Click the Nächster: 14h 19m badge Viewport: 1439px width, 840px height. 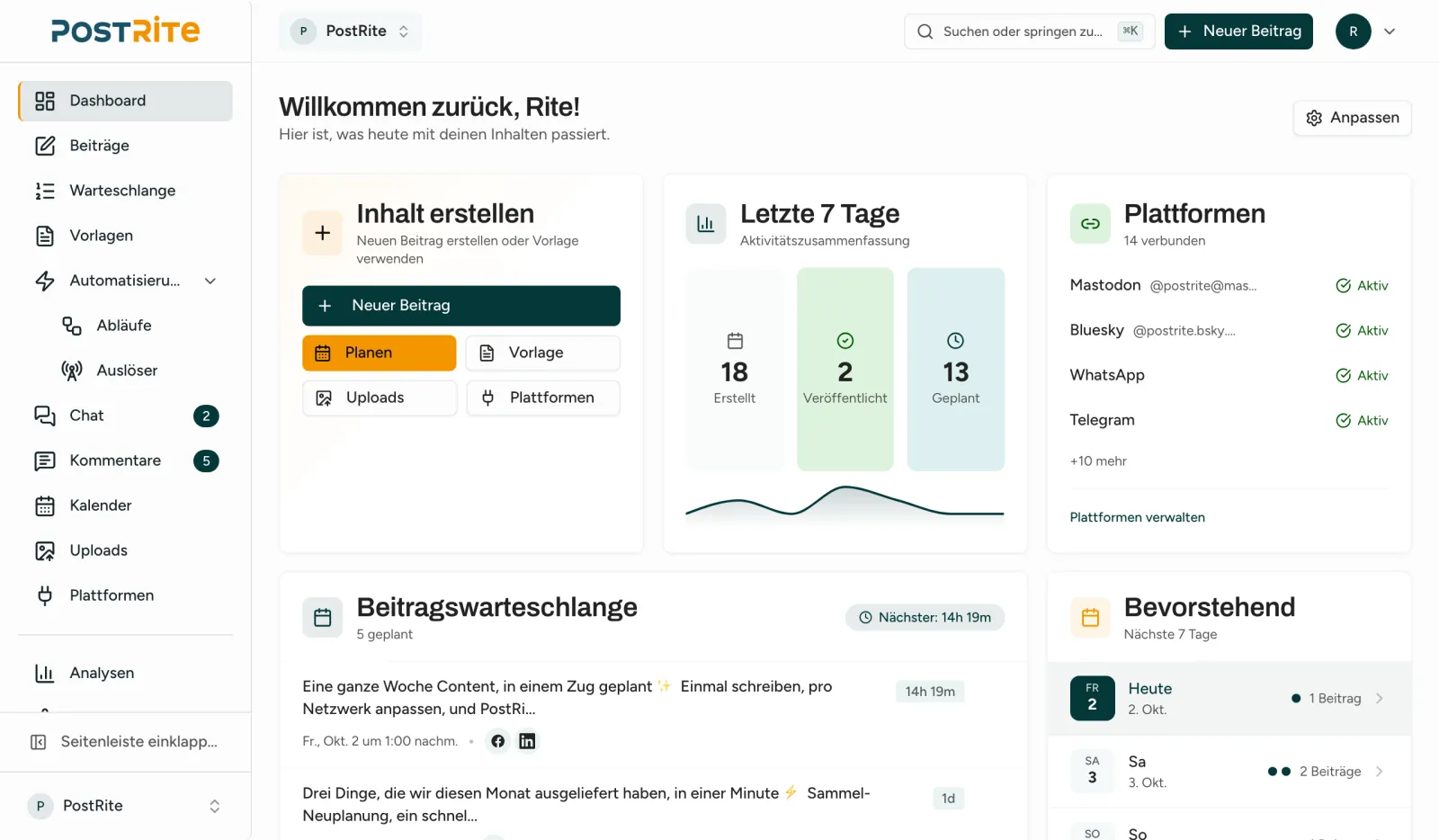click(x=925, y=617)
